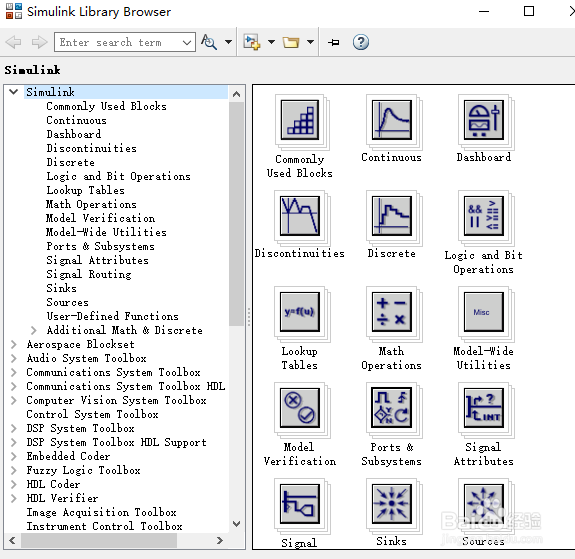Open the Model Verification library icon

coord(300,408)
